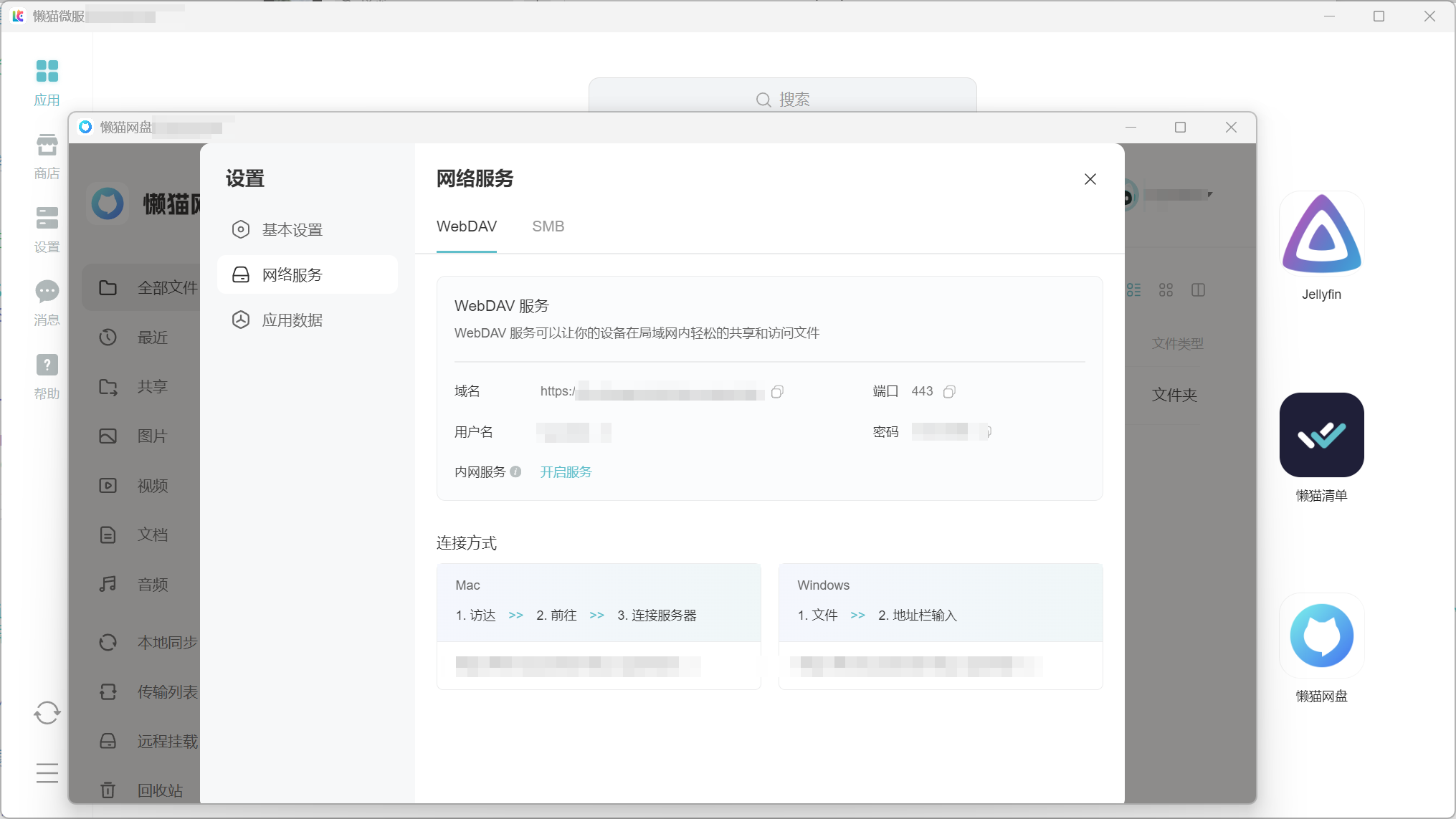
Task: Click the 帮助 help question icon
Action: (47, 365)
